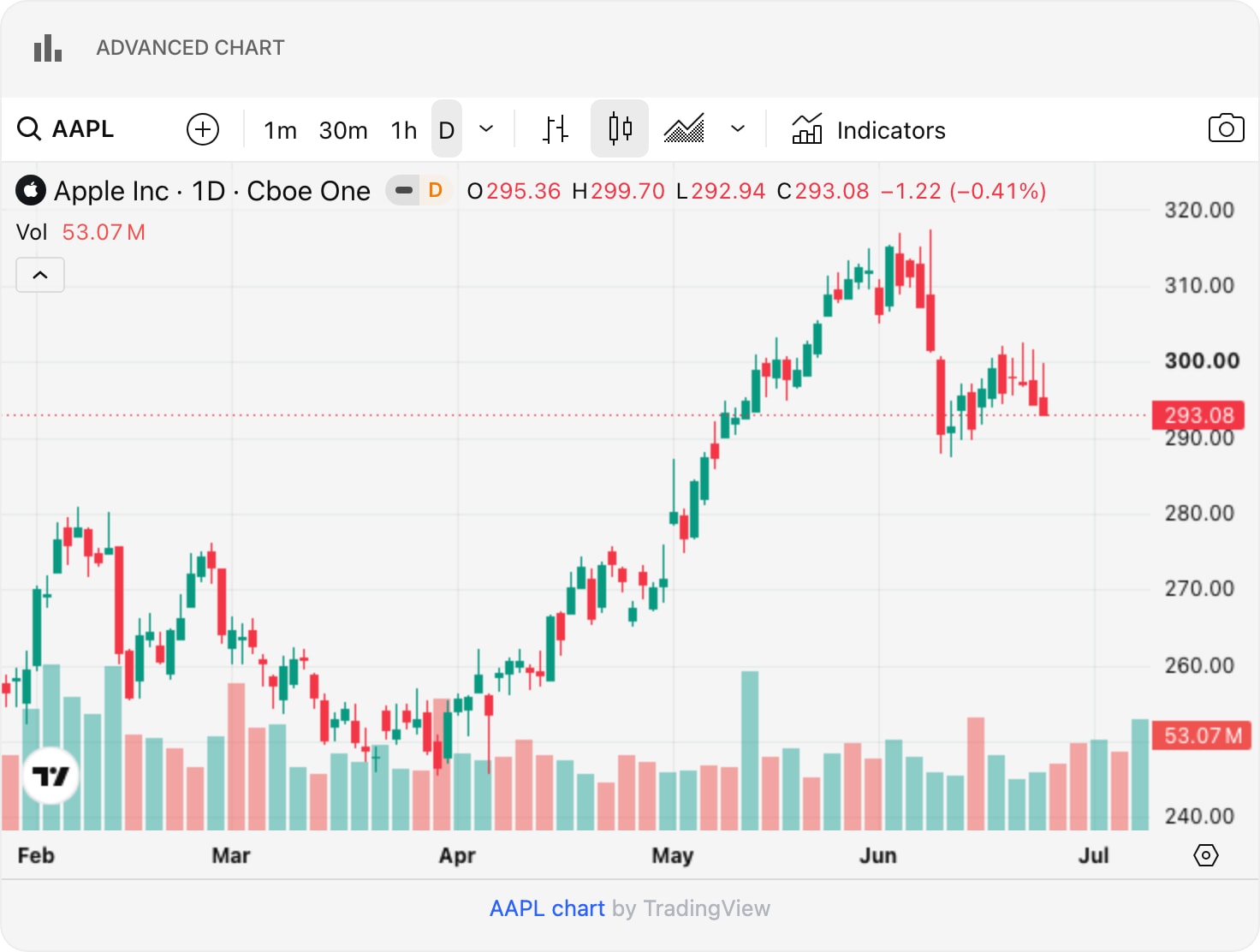This screenshot has width=1260, height=952.
Task: Click the Apple Inc · 1D · Cboe One title
Action: 212,191
